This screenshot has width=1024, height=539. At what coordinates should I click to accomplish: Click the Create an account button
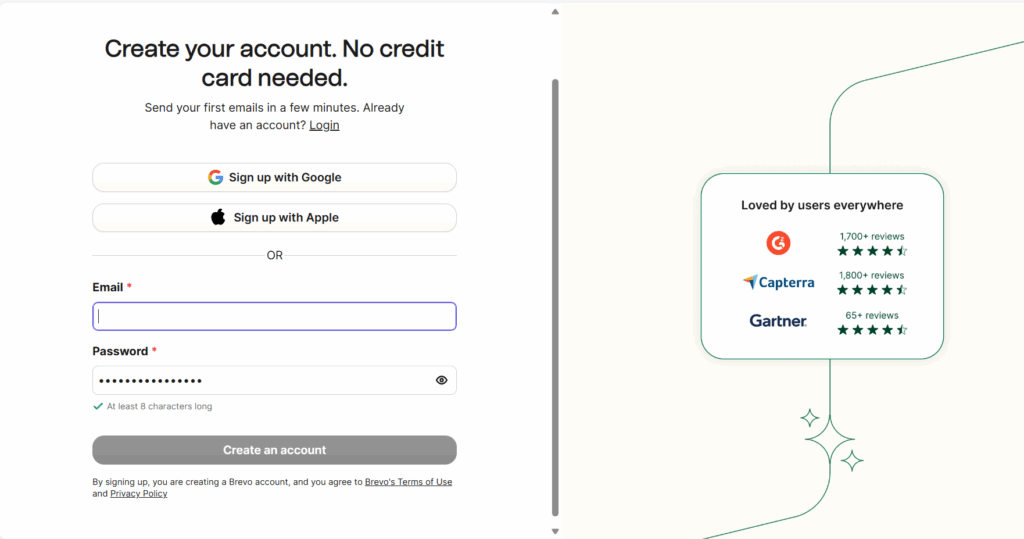pos(274,450)
